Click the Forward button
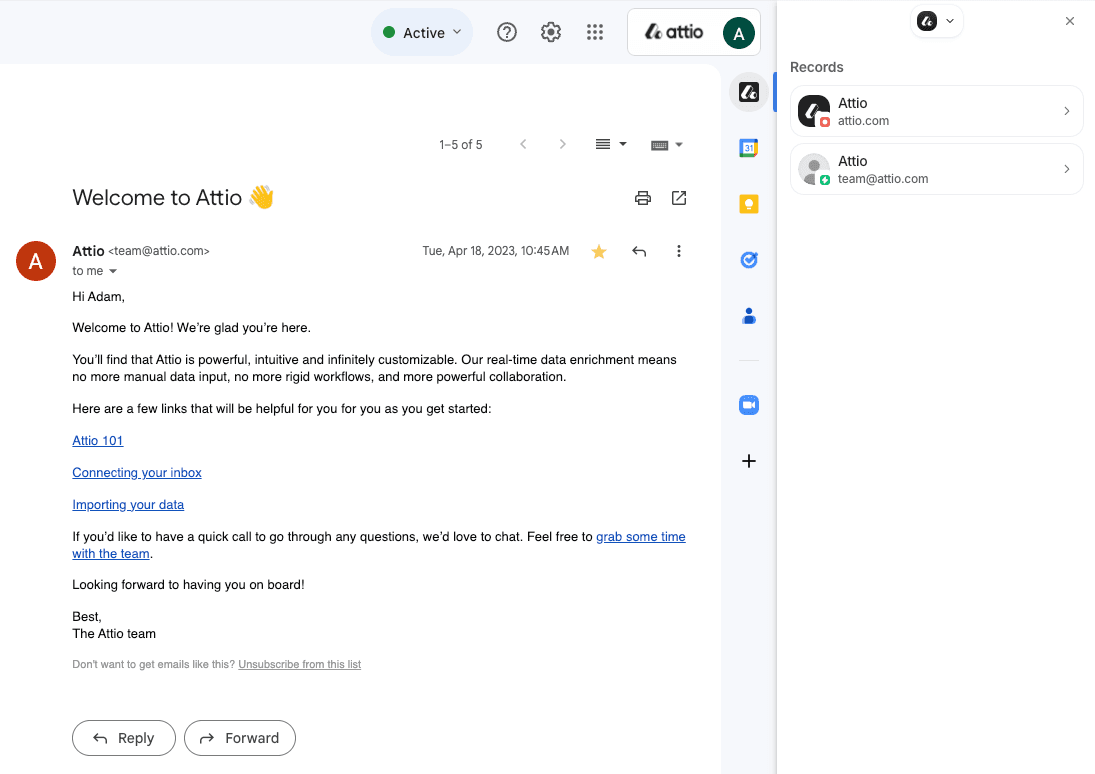Viewport: 1095px width, 774px height. [240, 738]
